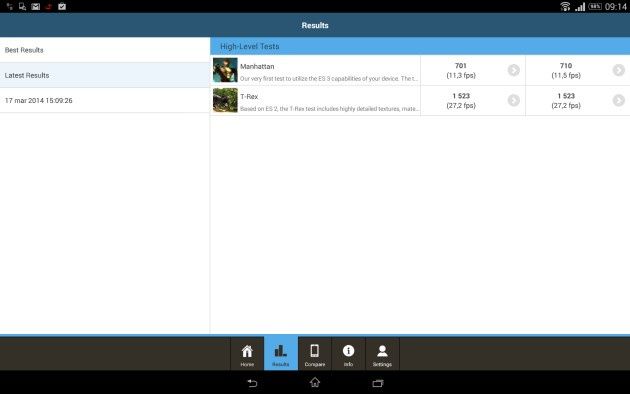This screenshot has width=630, height=394.
Task: Click the signal strength icon
Action: [580, 6]
